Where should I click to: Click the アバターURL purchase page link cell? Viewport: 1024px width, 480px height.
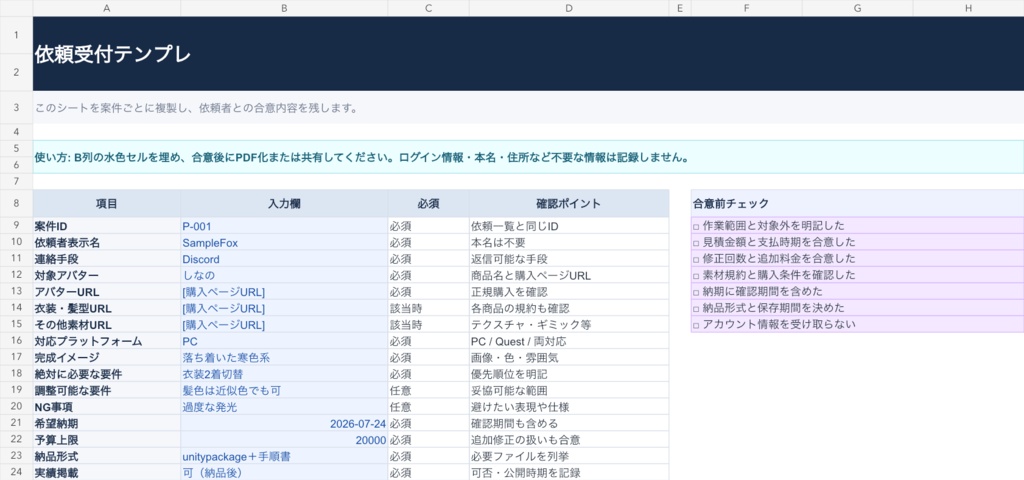(284, 292)
